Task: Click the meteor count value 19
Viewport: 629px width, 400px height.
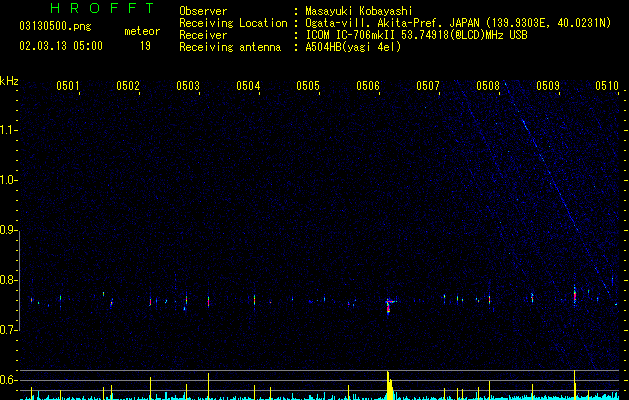Action: coord(145,46)
